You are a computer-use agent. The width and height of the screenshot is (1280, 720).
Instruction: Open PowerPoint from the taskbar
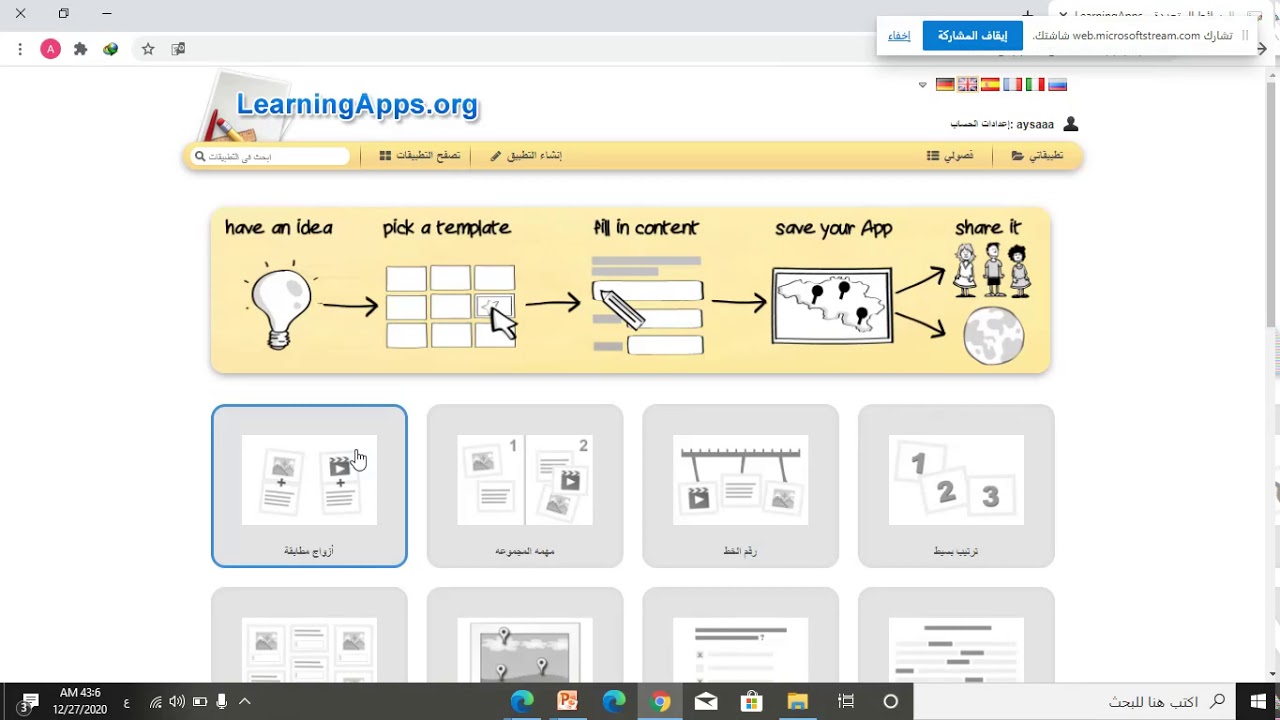point(568,701)
